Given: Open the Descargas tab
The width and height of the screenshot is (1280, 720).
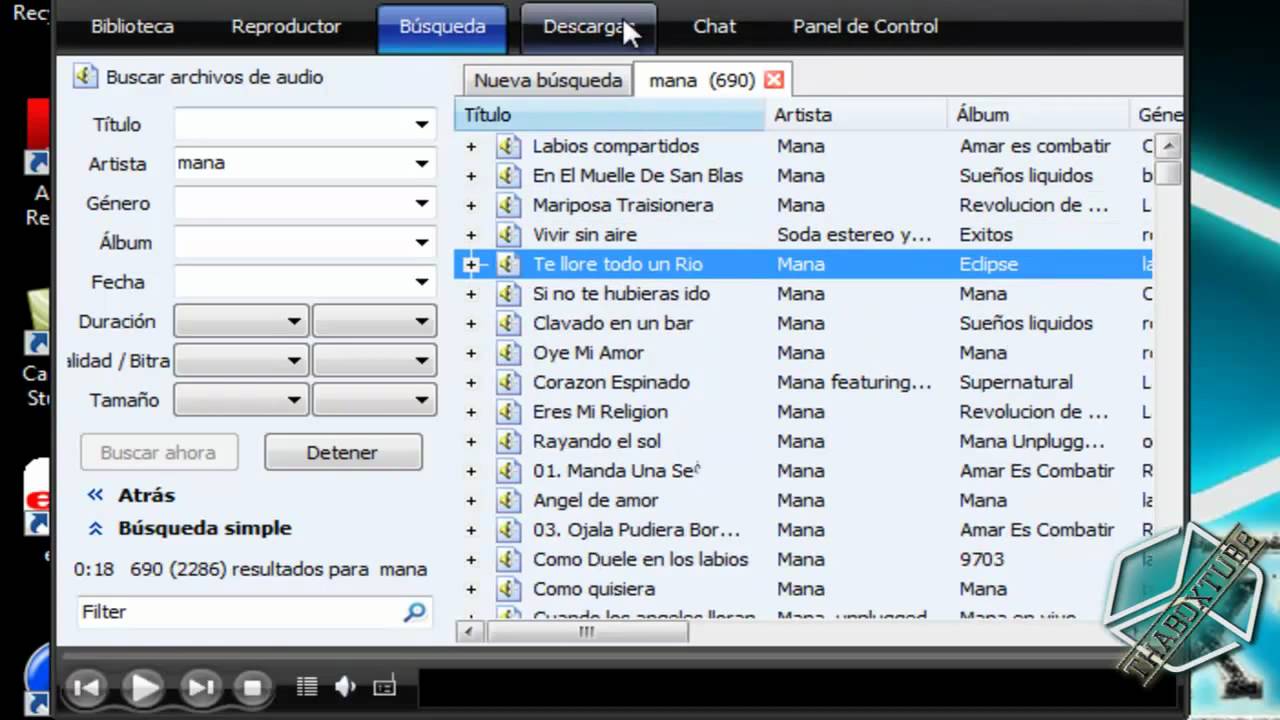Looking at the screenshot, I should click(x=589, y=27).
